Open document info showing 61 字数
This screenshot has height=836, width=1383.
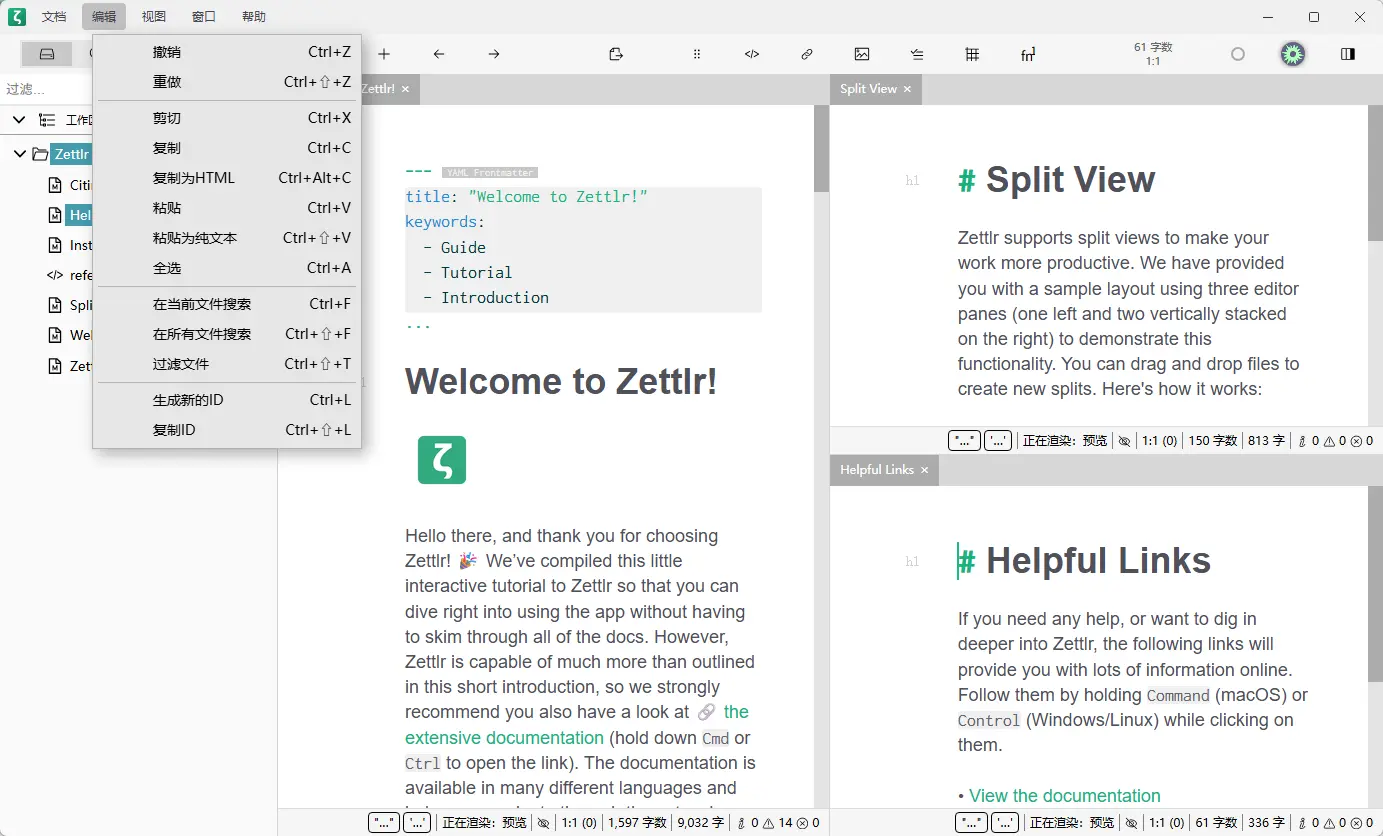click(x=1153, y=54)
